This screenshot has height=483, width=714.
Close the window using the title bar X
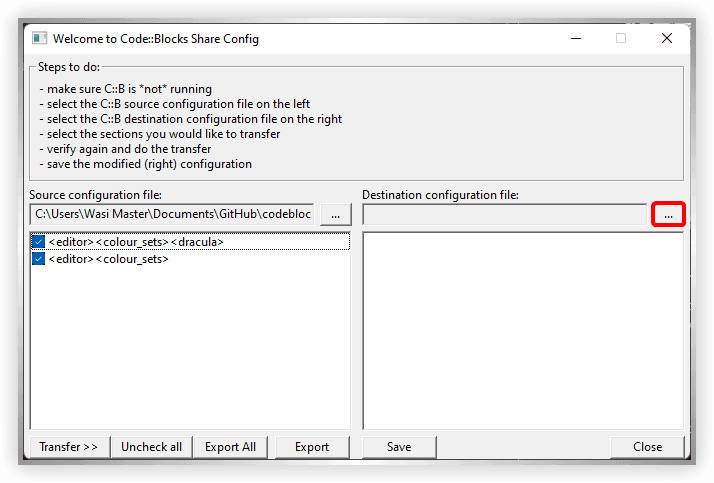pos(667,39)
